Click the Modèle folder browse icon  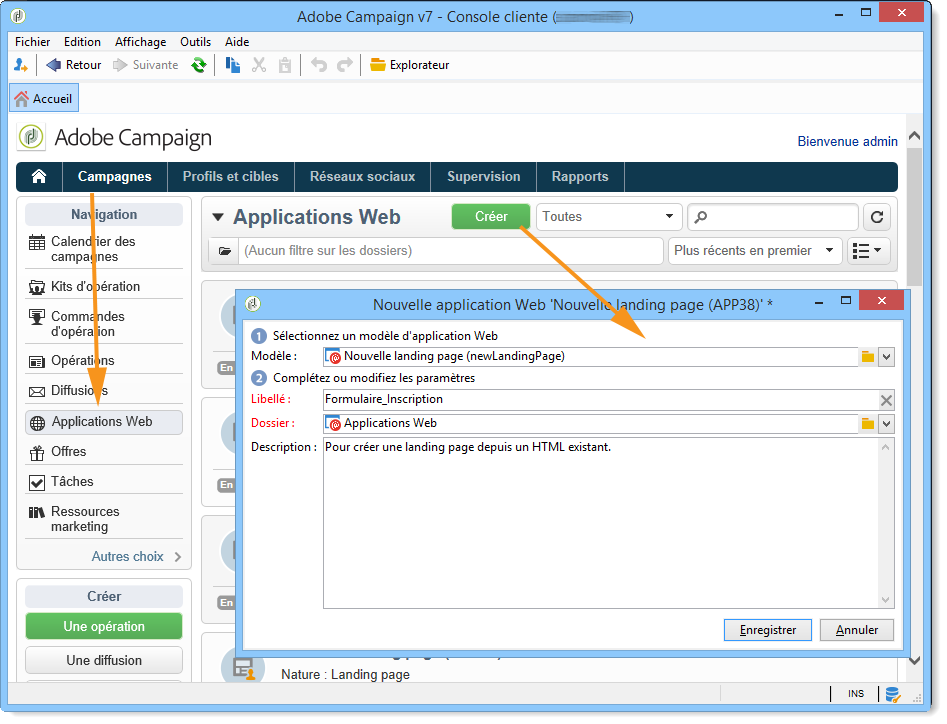[x=868, y=357]
